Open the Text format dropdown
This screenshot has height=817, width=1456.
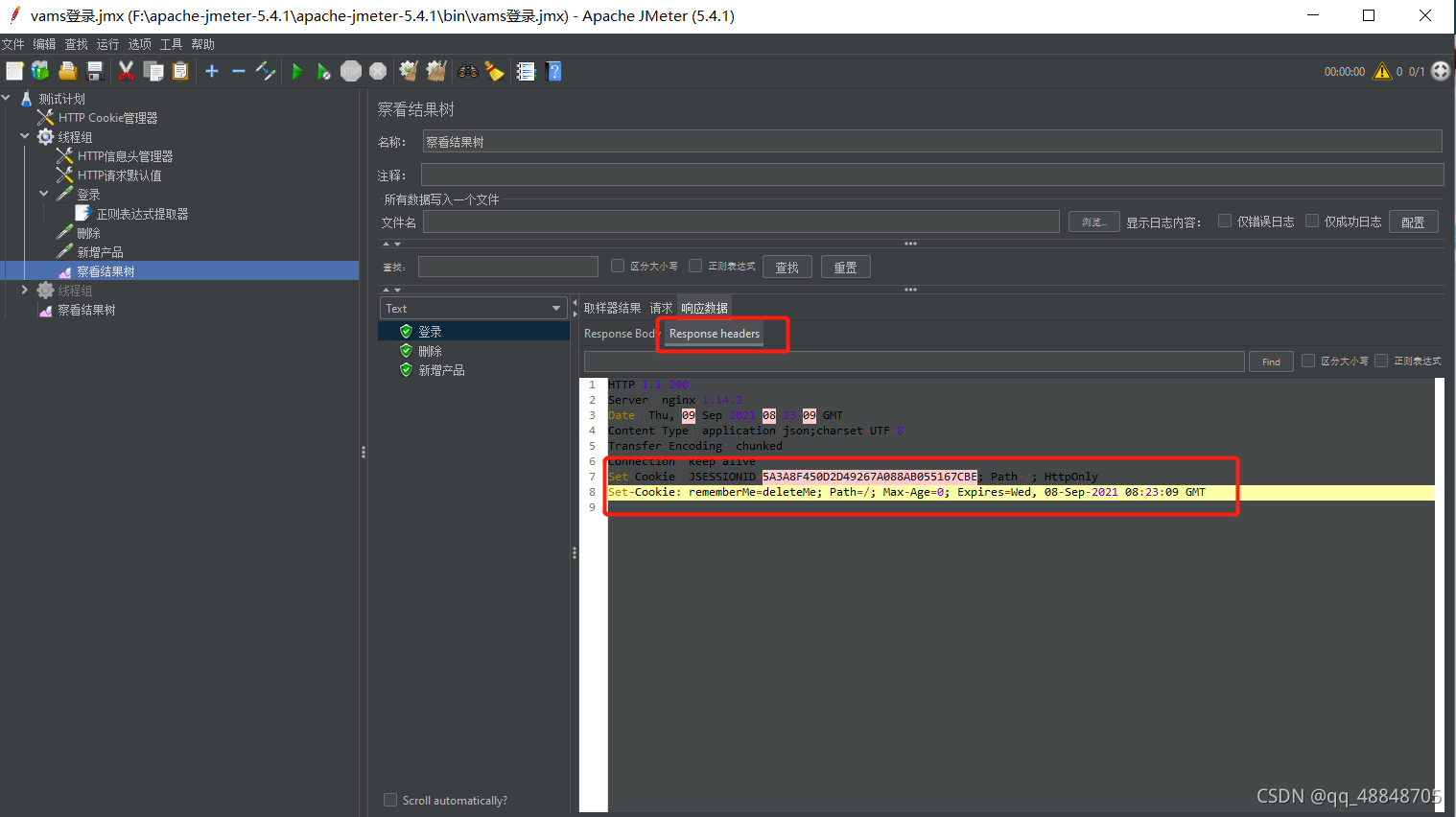473,308
